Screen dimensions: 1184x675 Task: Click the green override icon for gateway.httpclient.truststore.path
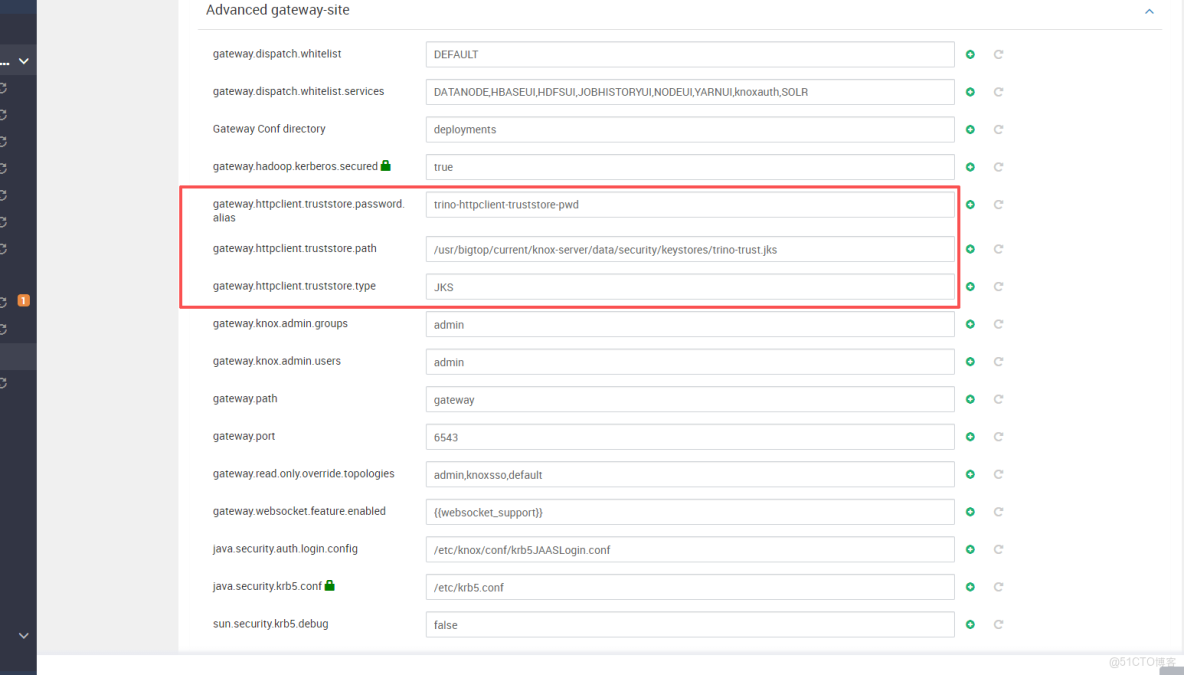point(969,249)
